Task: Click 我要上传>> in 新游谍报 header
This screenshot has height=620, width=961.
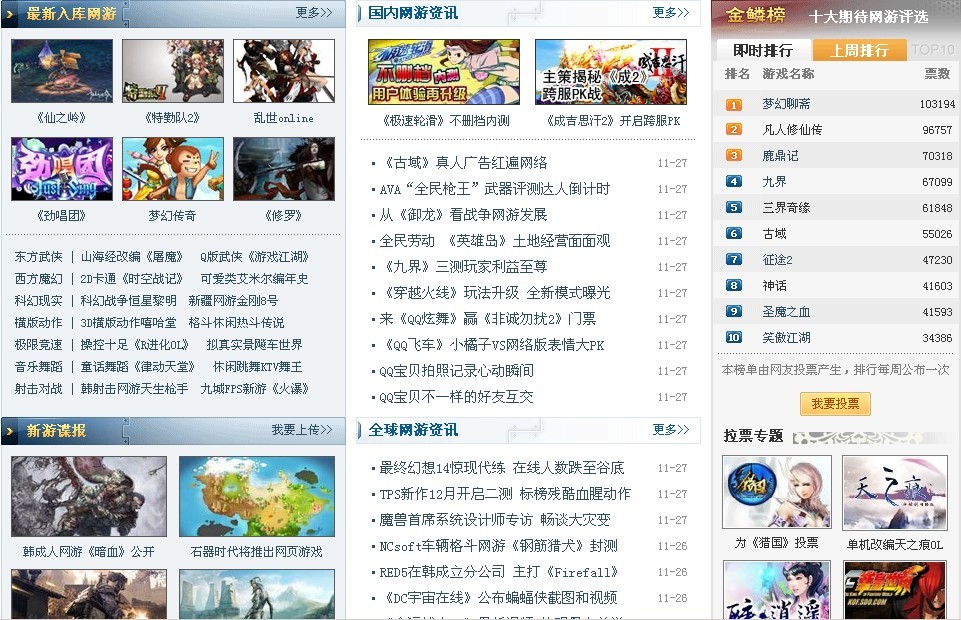Action: click(302, 430)
